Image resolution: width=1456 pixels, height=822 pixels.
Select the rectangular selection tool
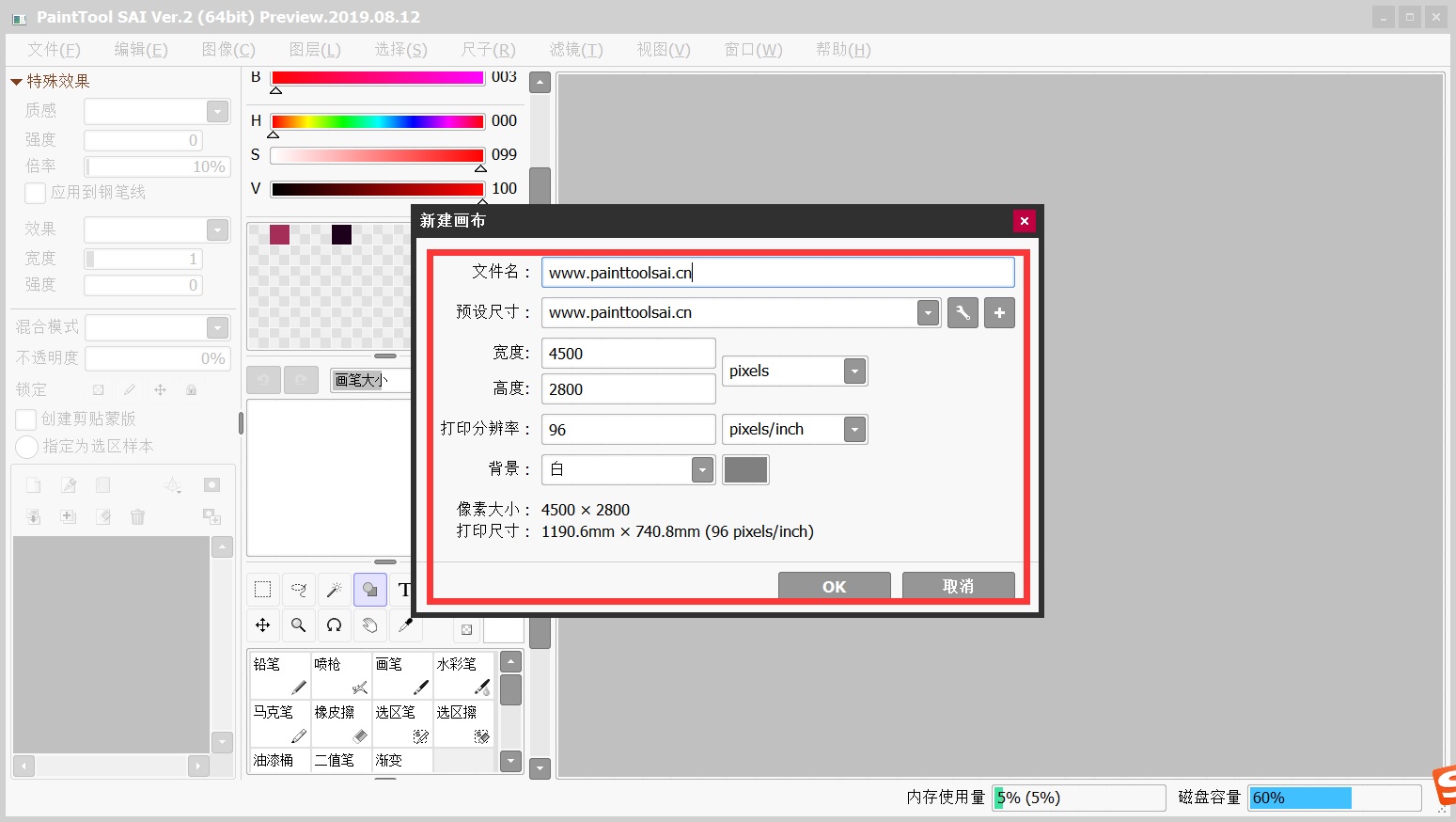[263, 590]
